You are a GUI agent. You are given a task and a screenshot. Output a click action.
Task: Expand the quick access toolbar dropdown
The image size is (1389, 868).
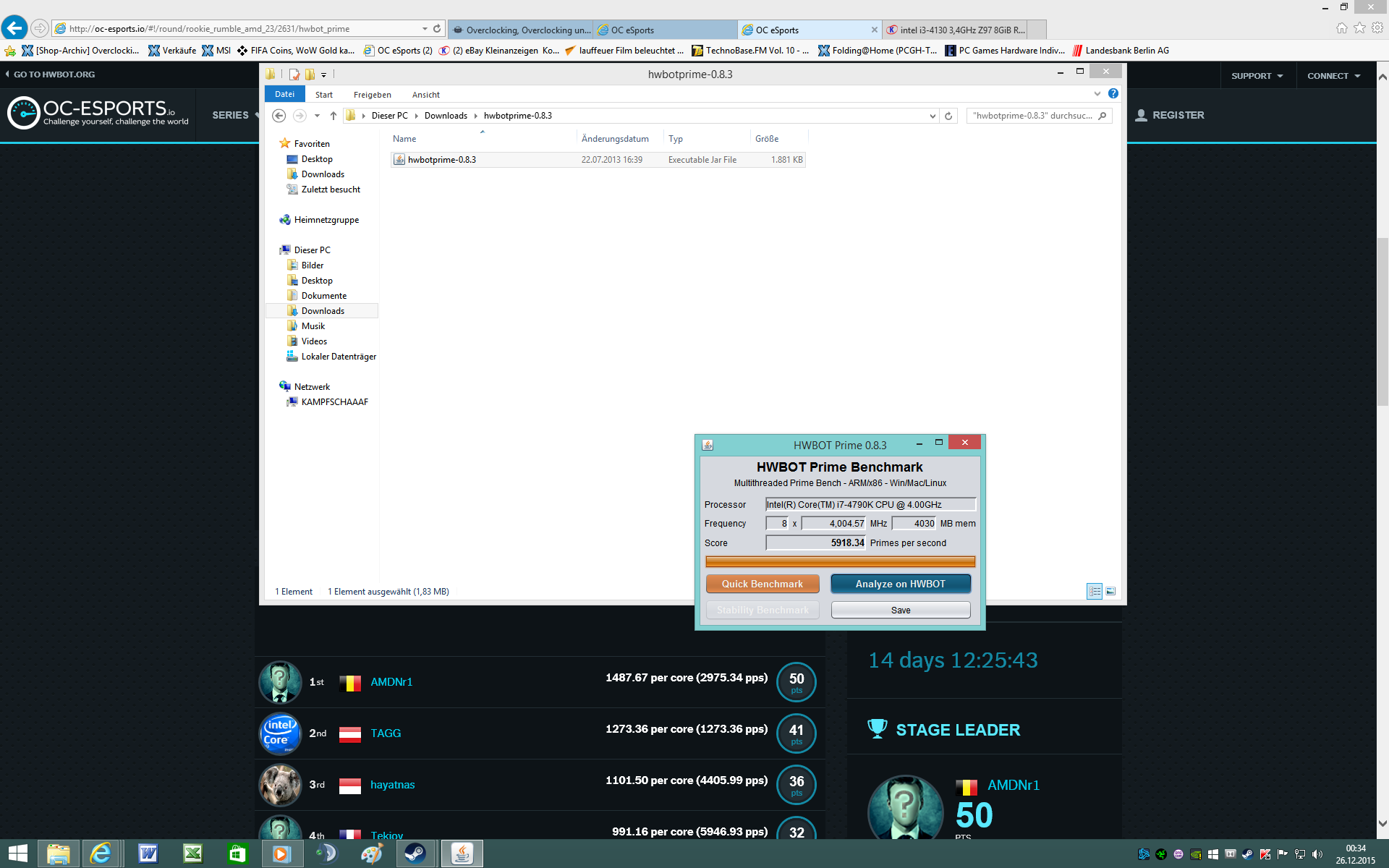click(x=323, y=75)
